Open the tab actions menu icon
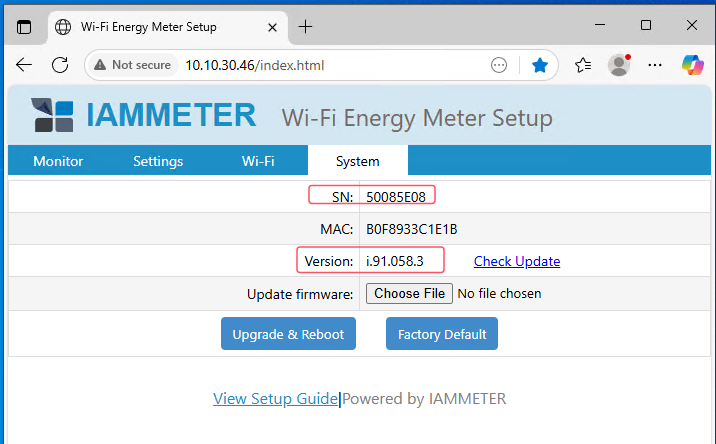Image resolution: width=716 pixels, height=444 pixels. [24, 26]
